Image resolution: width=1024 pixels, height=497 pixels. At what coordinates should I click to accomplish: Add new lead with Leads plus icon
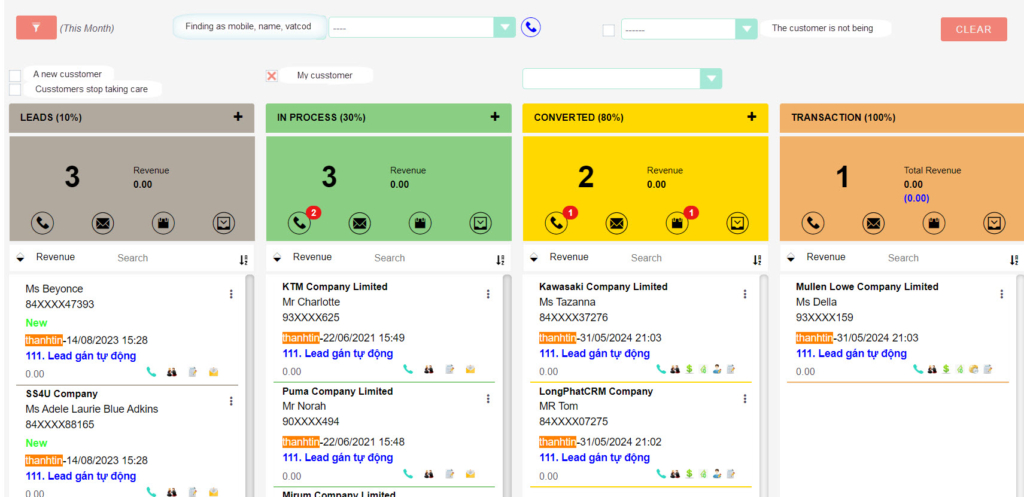click(x=238, y=117)
